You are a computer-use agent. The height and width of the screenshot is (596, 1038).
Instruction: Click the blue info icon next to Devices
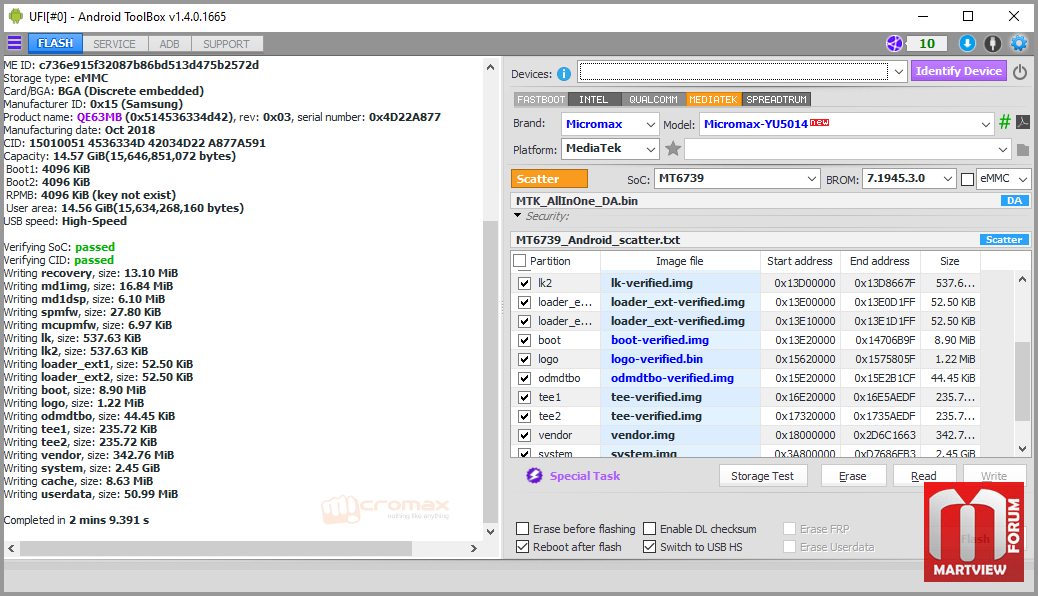pyautogui.click(x=563, y=74)
